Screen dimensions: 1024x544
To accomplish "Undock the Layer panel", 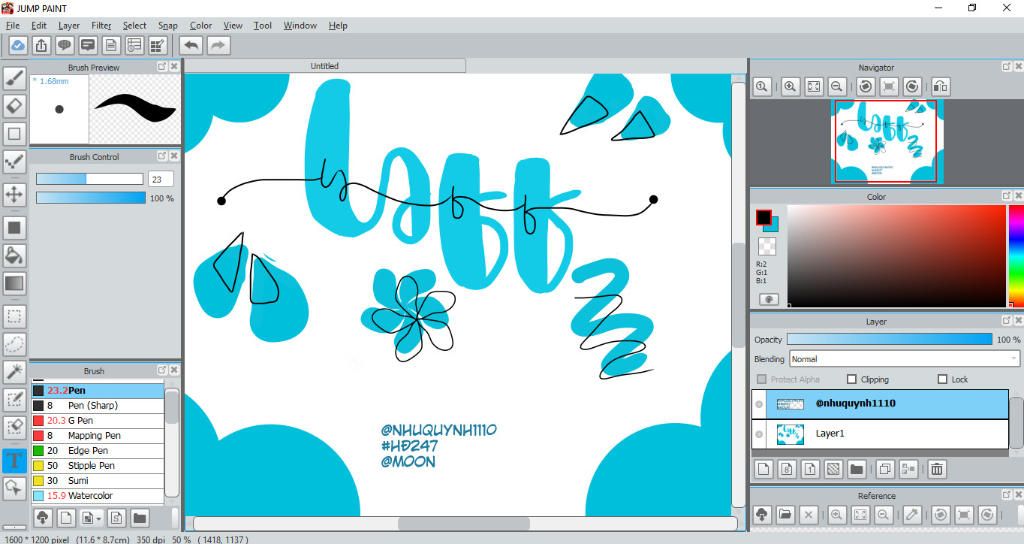I will coord(1006,321).
